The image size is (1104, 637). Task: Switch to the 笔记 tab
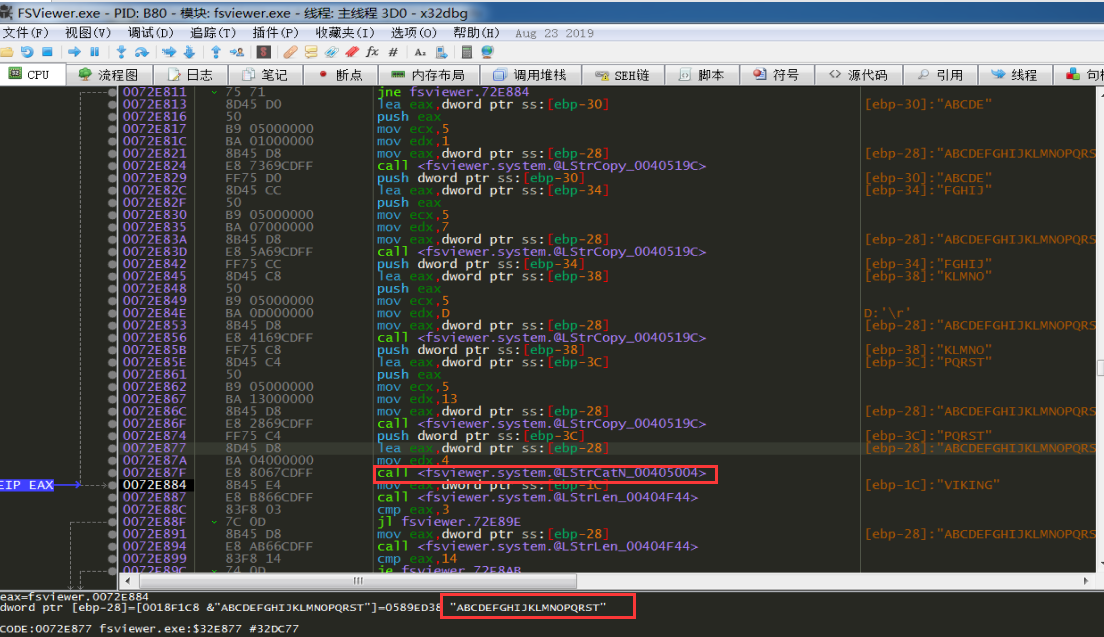265,75
